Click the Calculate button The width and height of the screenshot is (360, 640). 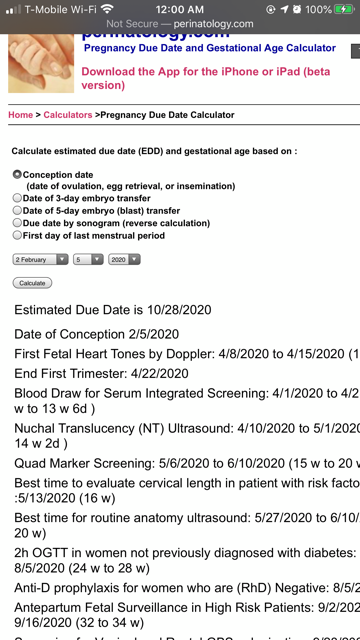point(32,283)
